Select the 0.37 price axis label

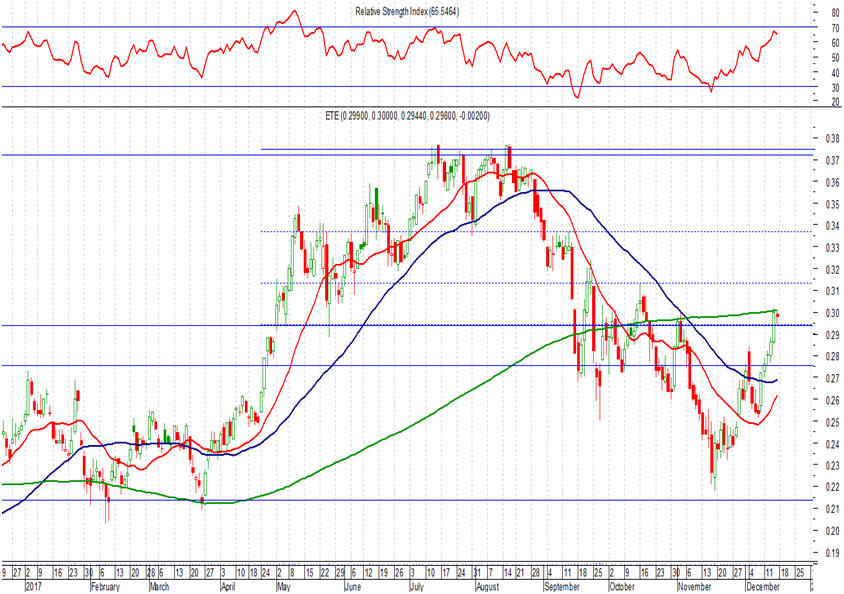[x=833, y=160]
